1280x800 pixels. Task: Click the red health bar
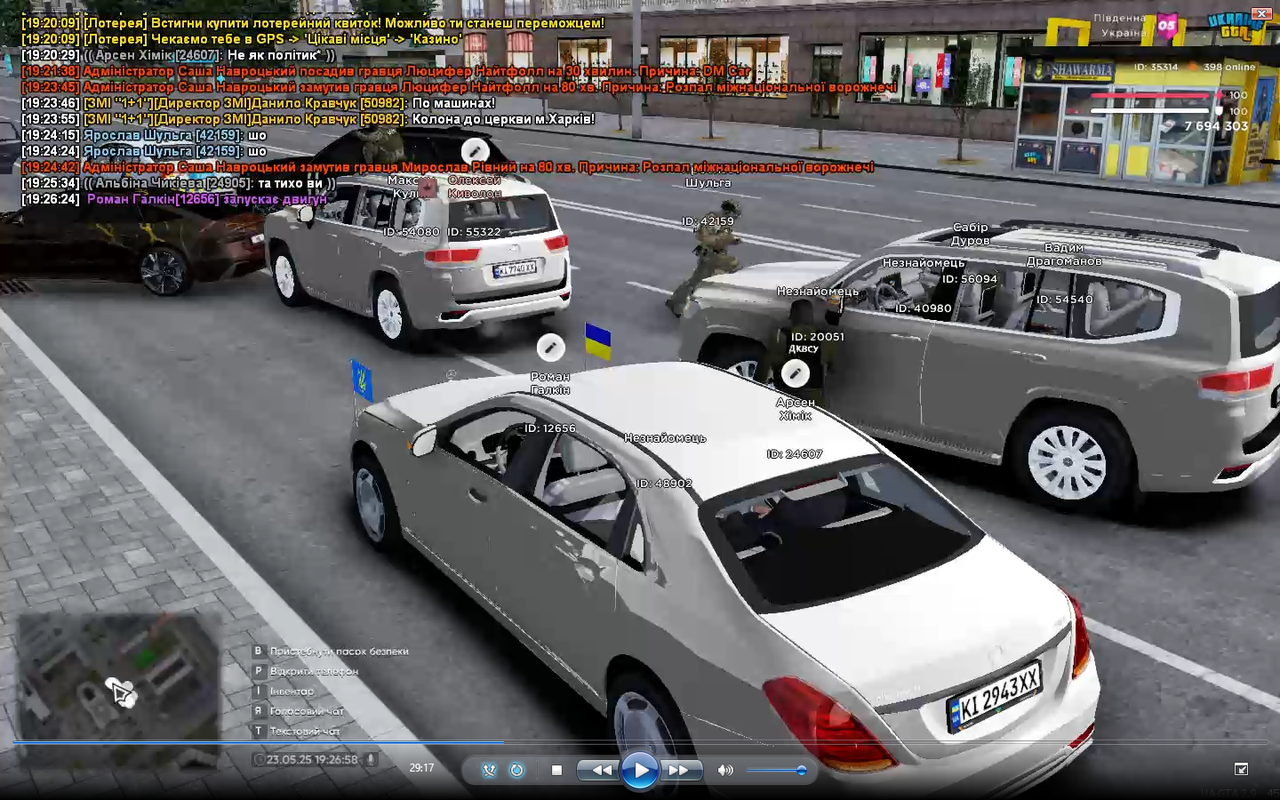1151,96
